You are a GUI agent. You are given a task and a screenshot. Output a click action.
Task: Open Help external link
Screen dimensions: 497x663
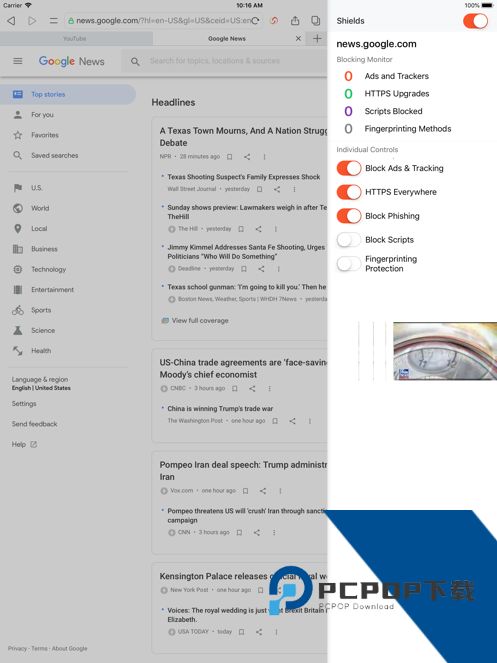25,444
